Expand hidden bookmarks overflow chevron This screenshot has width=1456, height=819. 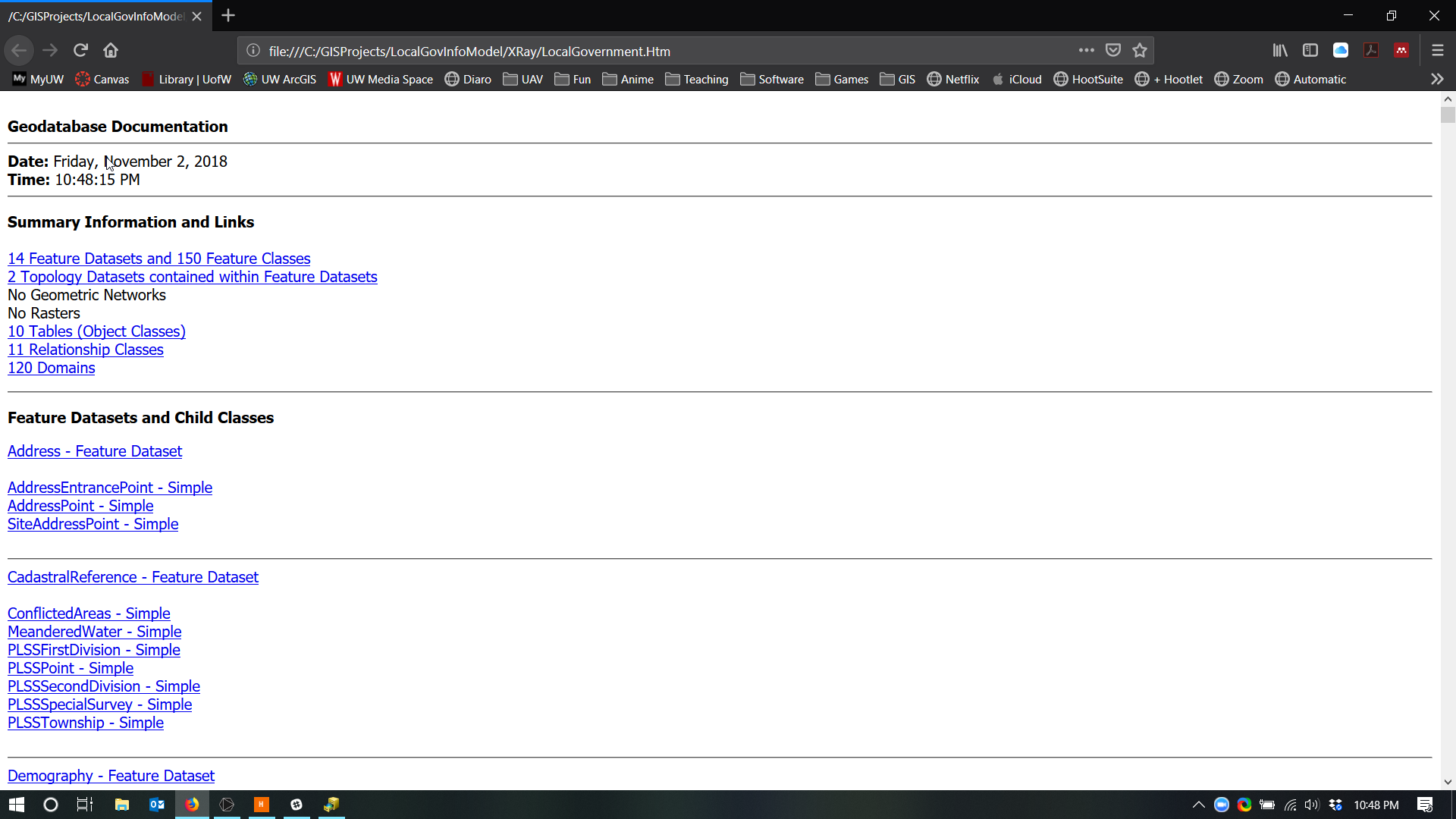(1436, 79)
